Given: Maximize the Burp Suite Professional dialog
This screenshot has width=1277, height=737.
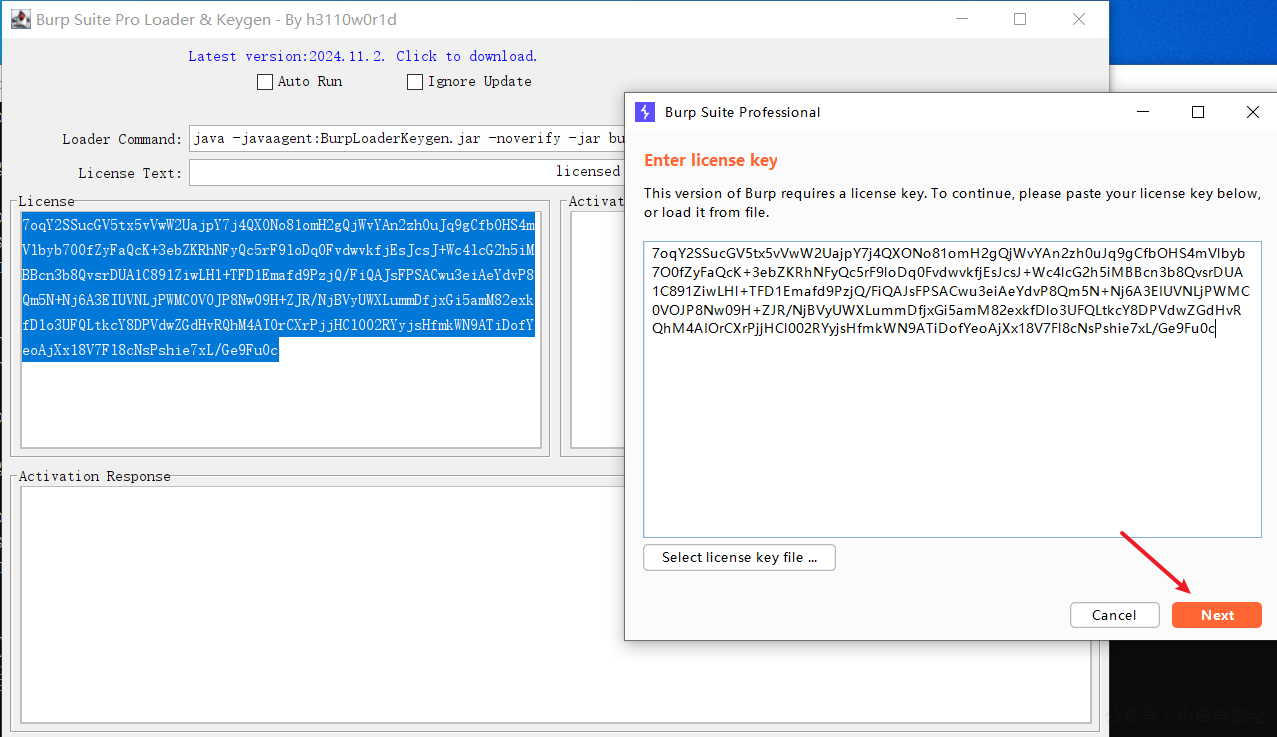Looking at the screenshot, I should point(1197,112).
